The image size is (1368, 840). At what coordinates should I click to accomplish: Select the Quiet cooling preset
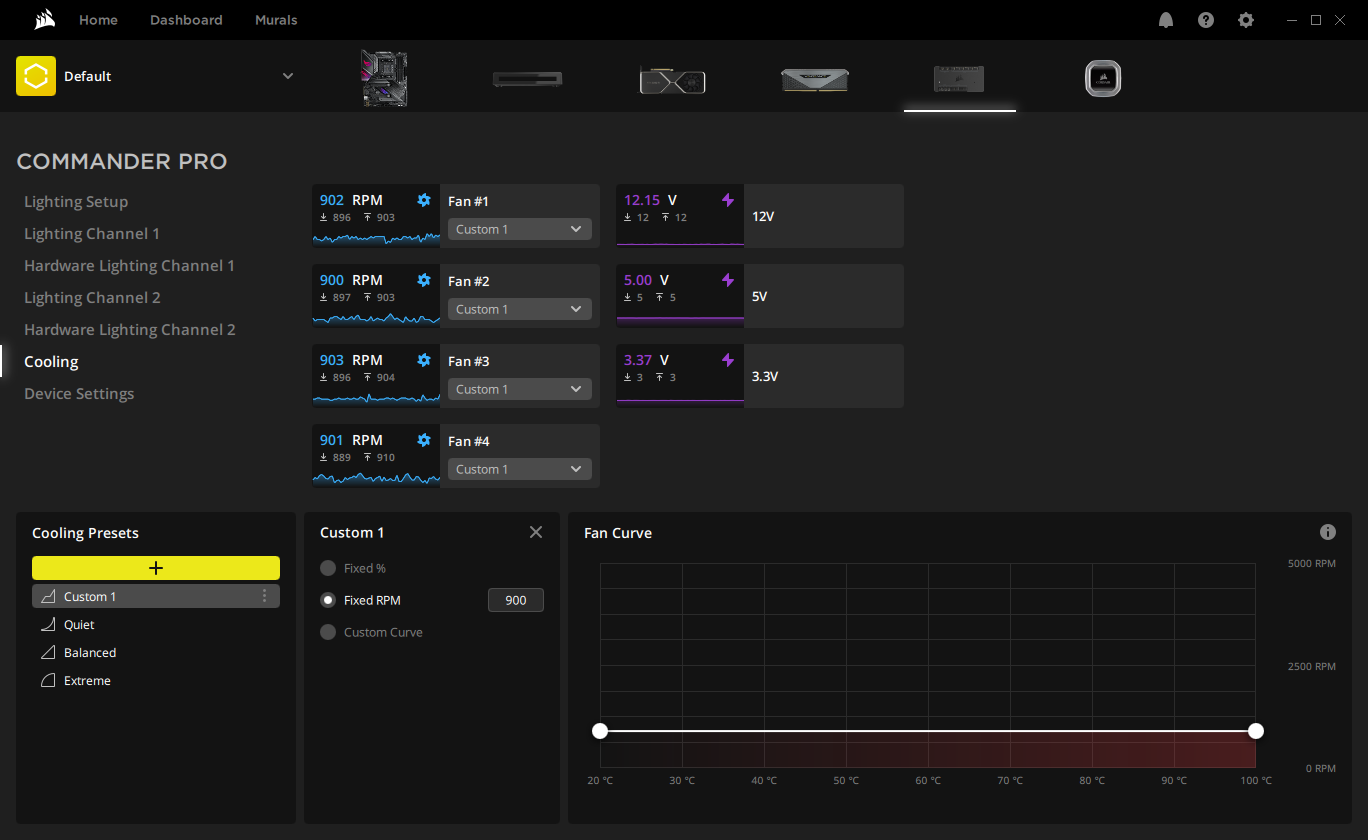click(78, 624)
